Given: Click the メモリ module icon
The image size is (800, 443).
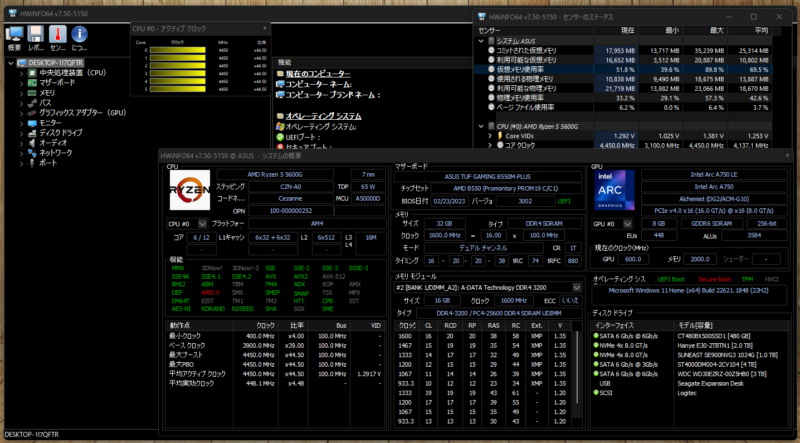Looking at the screenshot, I should pyautogui.click(x=32, y=93).
